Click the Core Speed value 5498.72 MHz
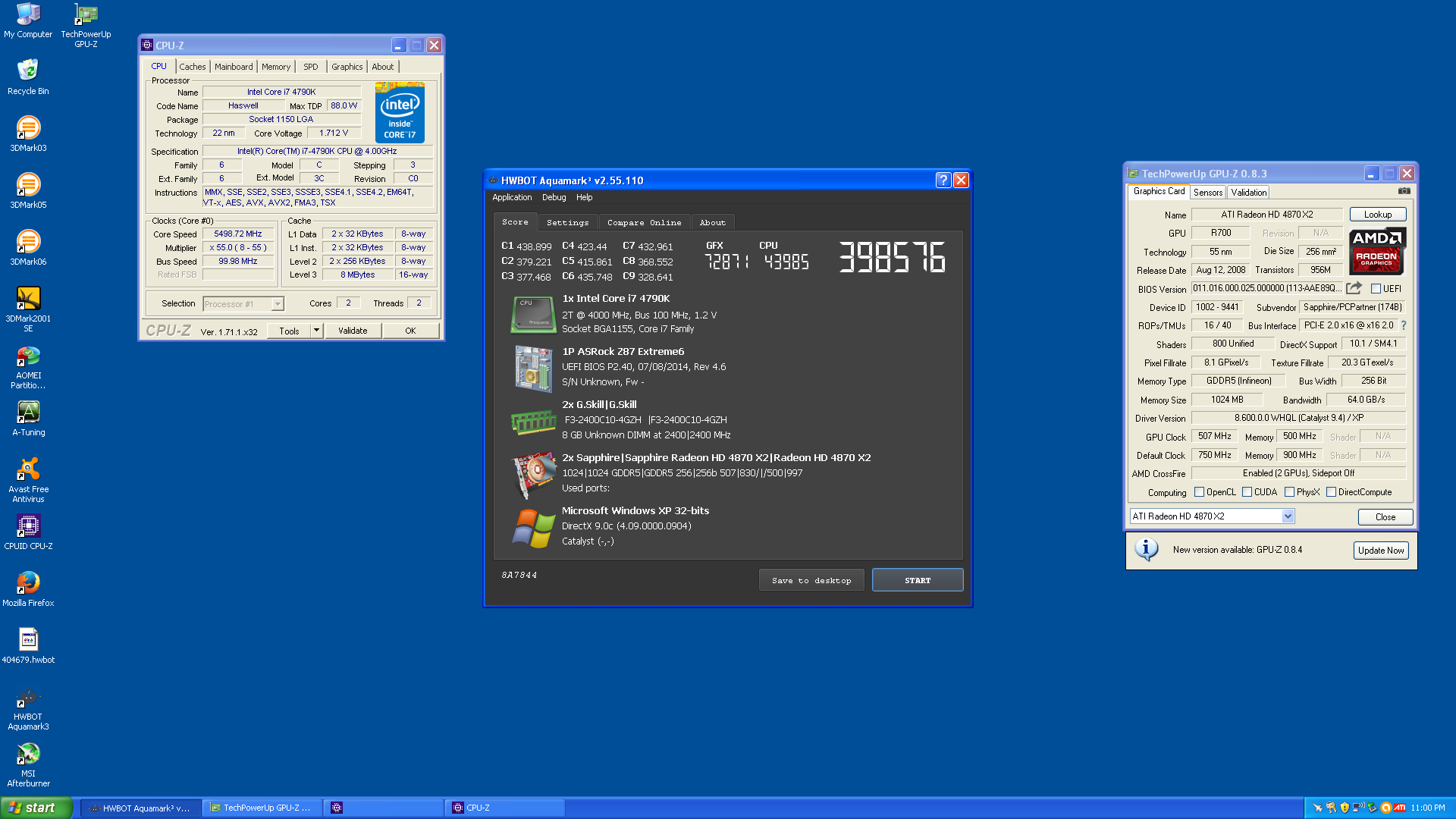 [237, 234]
